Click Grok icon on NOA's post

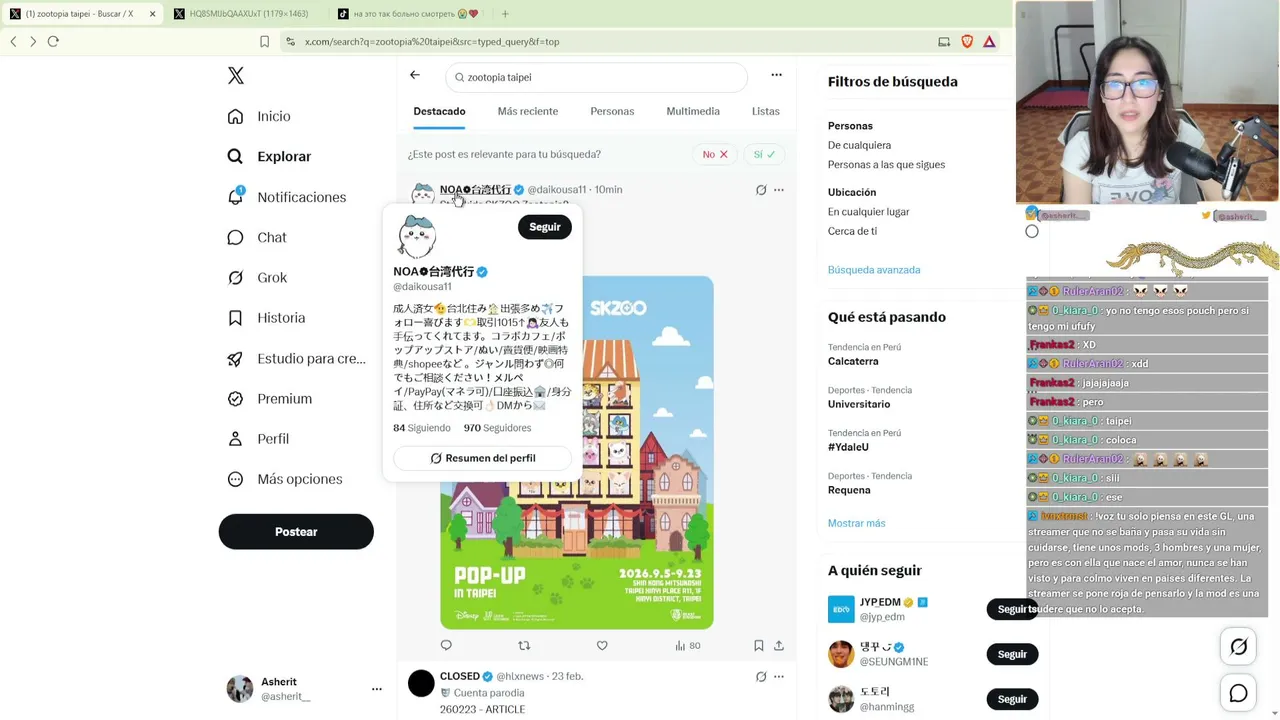(x=761, y=190)
